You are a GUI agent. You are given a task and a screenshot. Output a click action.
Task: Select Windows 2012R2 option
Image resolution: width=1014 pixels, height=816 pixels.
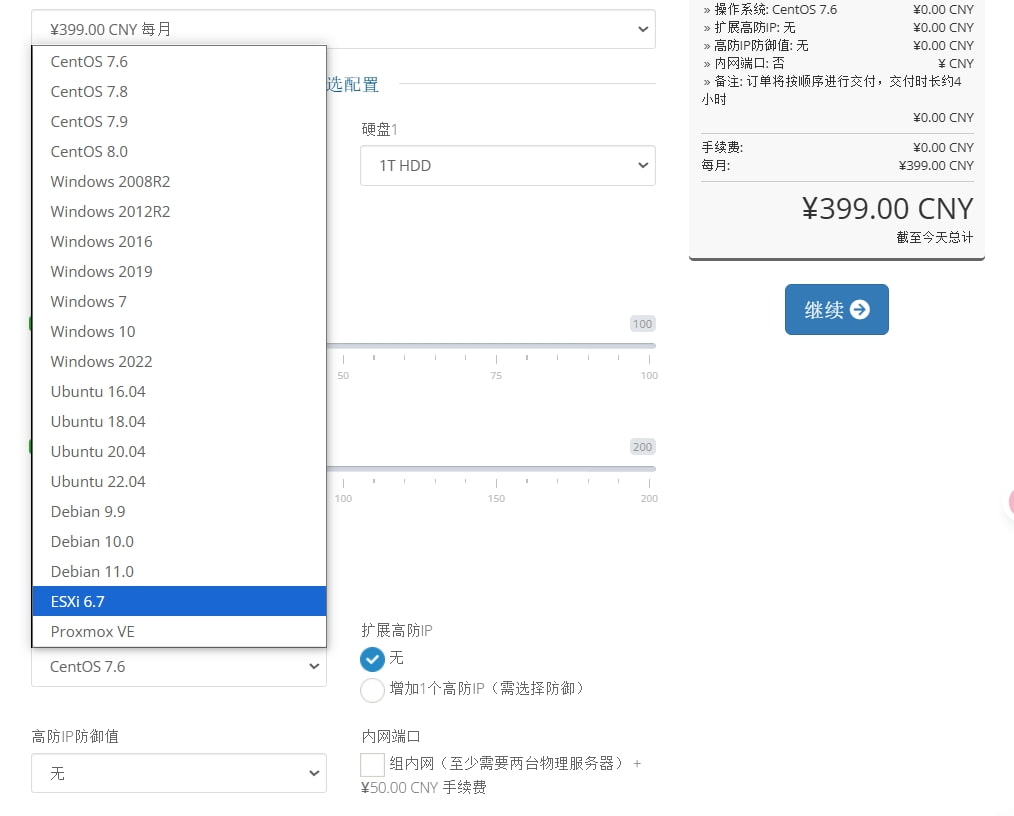(x=179, y=211)
